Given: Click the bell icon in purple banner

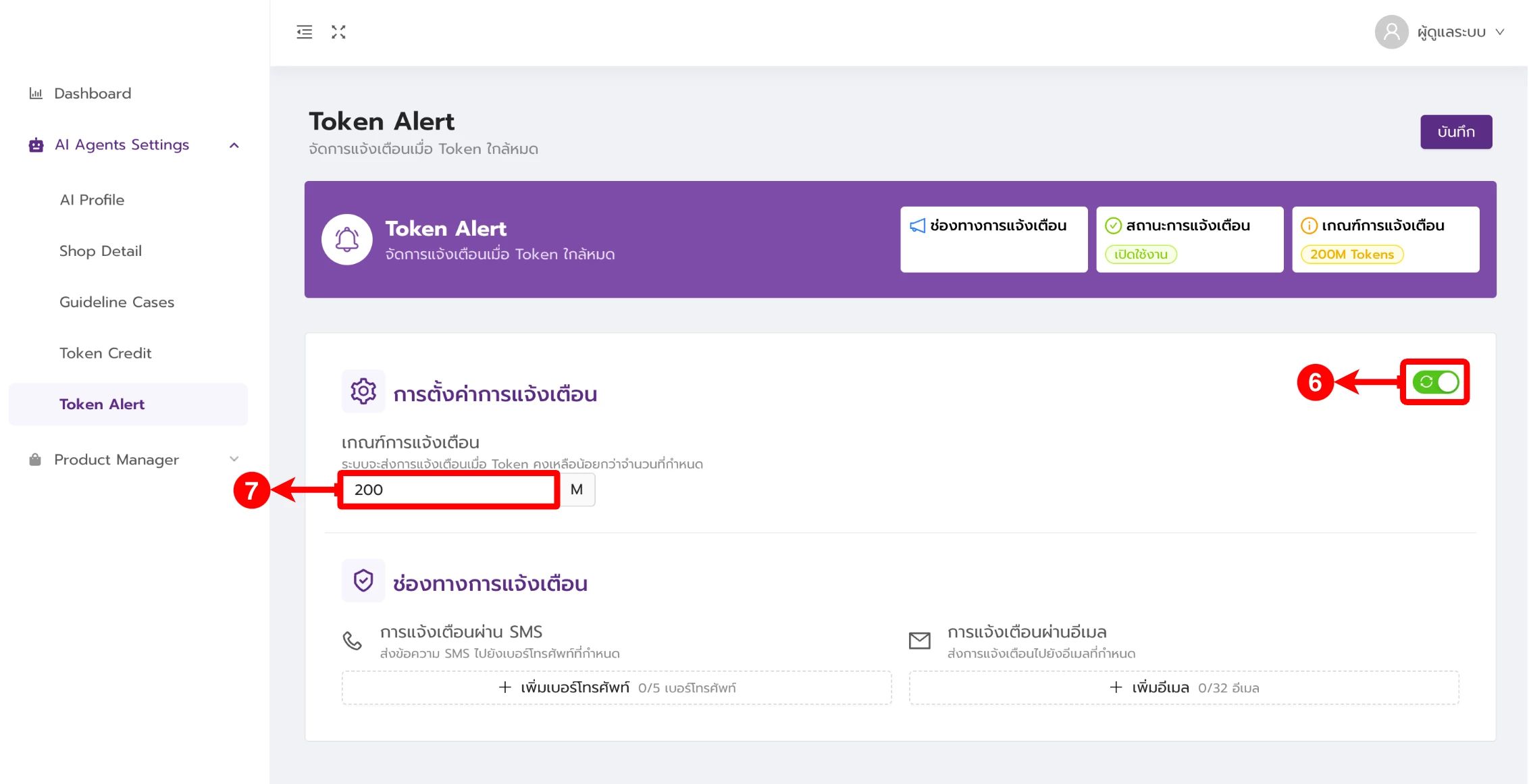Looking at the screenshot, I should (x=347, y=240).
